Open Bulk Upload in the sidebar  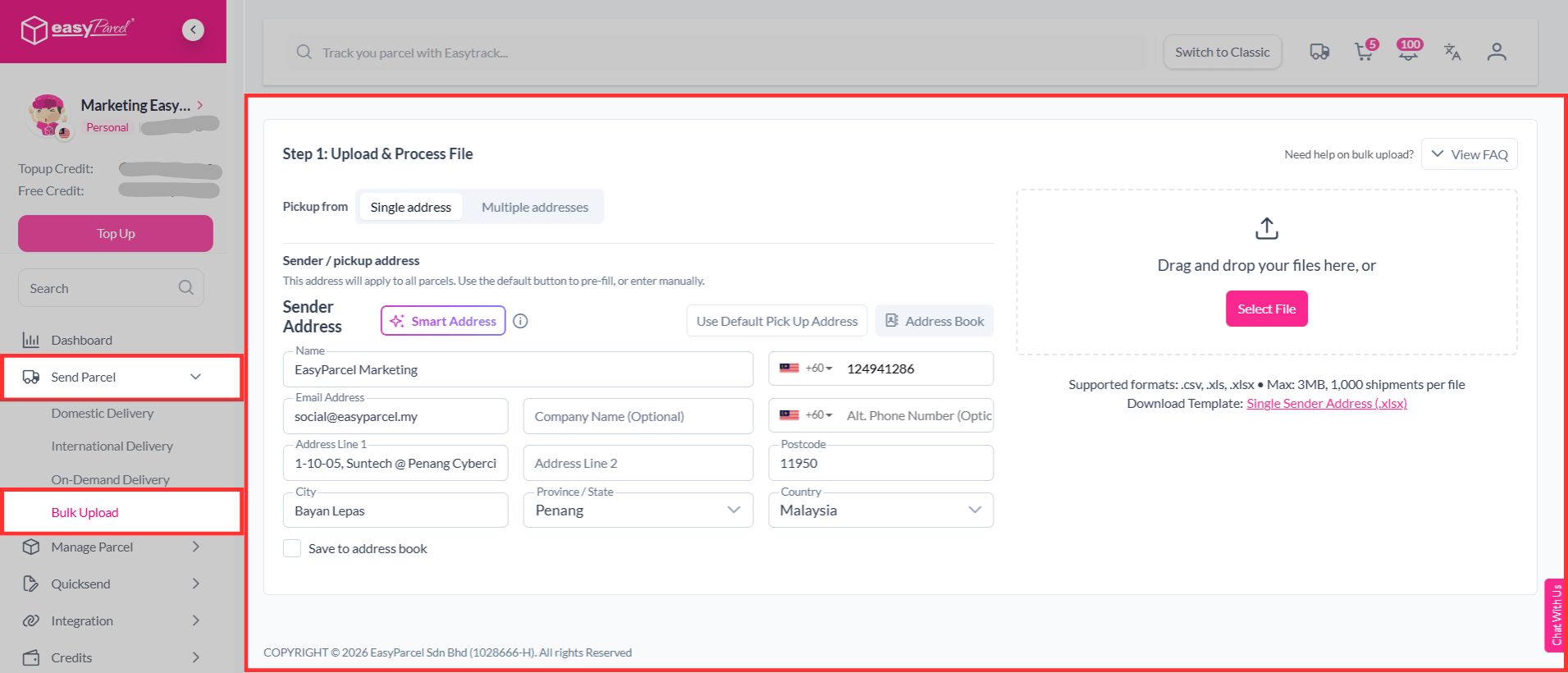pos(85,512)
